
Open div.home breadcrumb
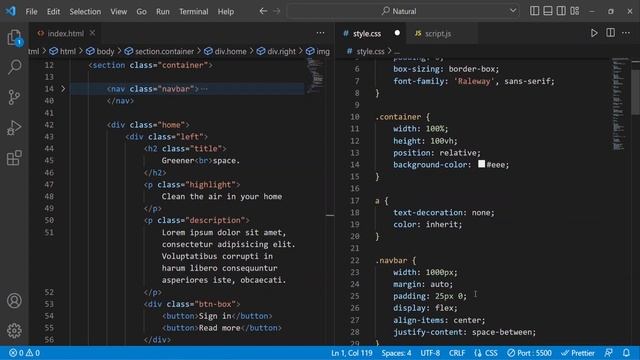225,51
